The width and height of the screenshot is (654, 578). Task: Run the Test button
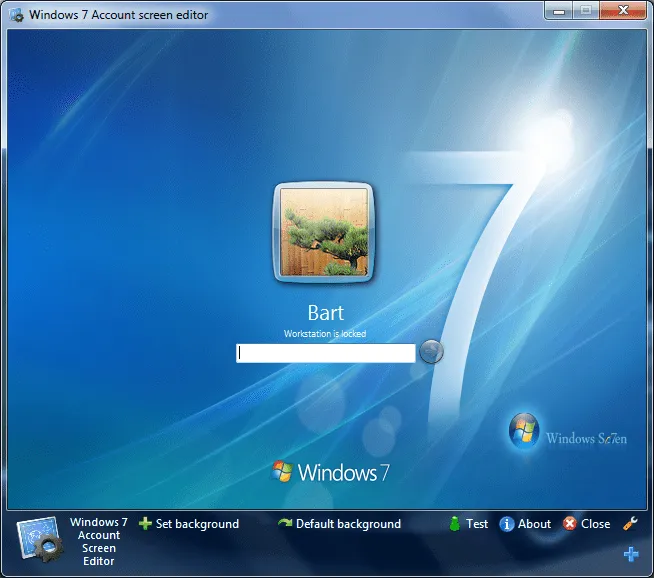pyautogui.click(x=468, y=524)
